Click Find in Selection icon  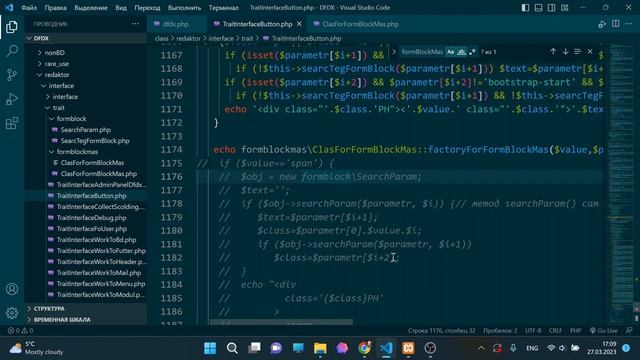[578, 51]
